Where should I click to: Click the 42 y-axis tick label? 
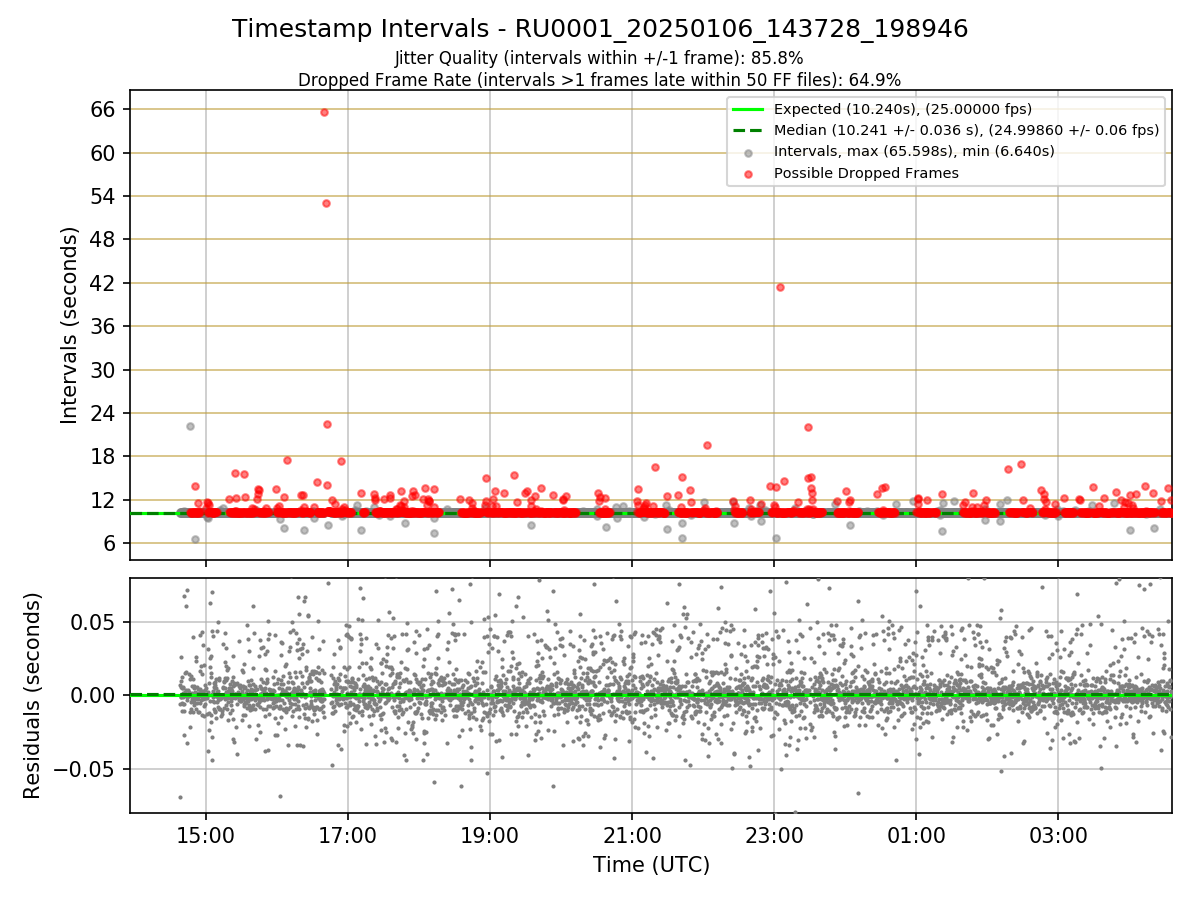click(105, 283)
